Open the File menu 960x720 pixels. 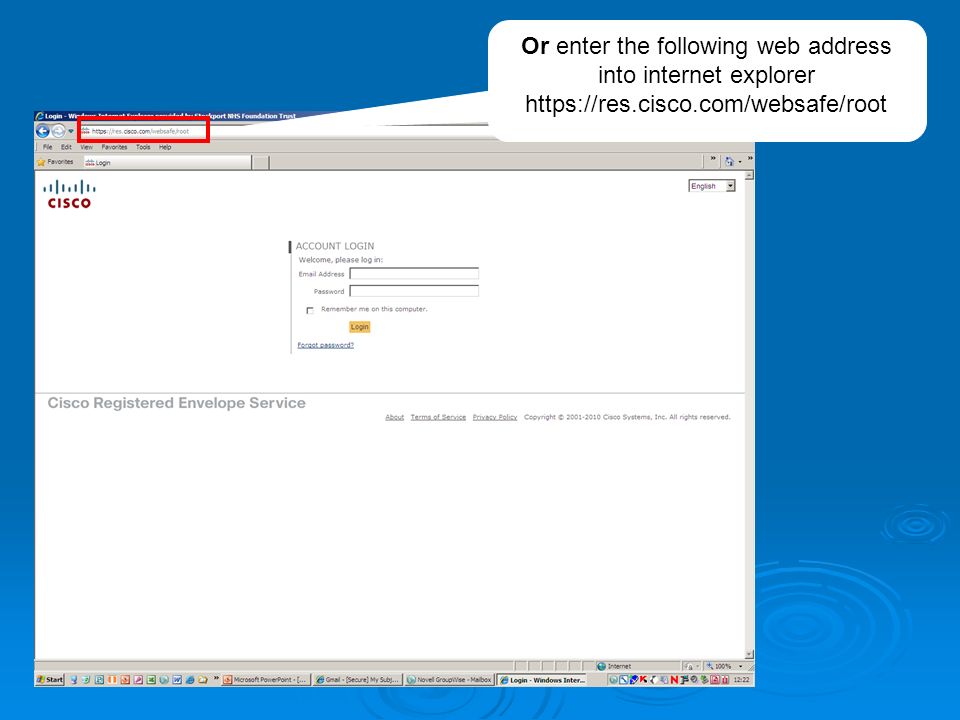[x=48, y=147]
